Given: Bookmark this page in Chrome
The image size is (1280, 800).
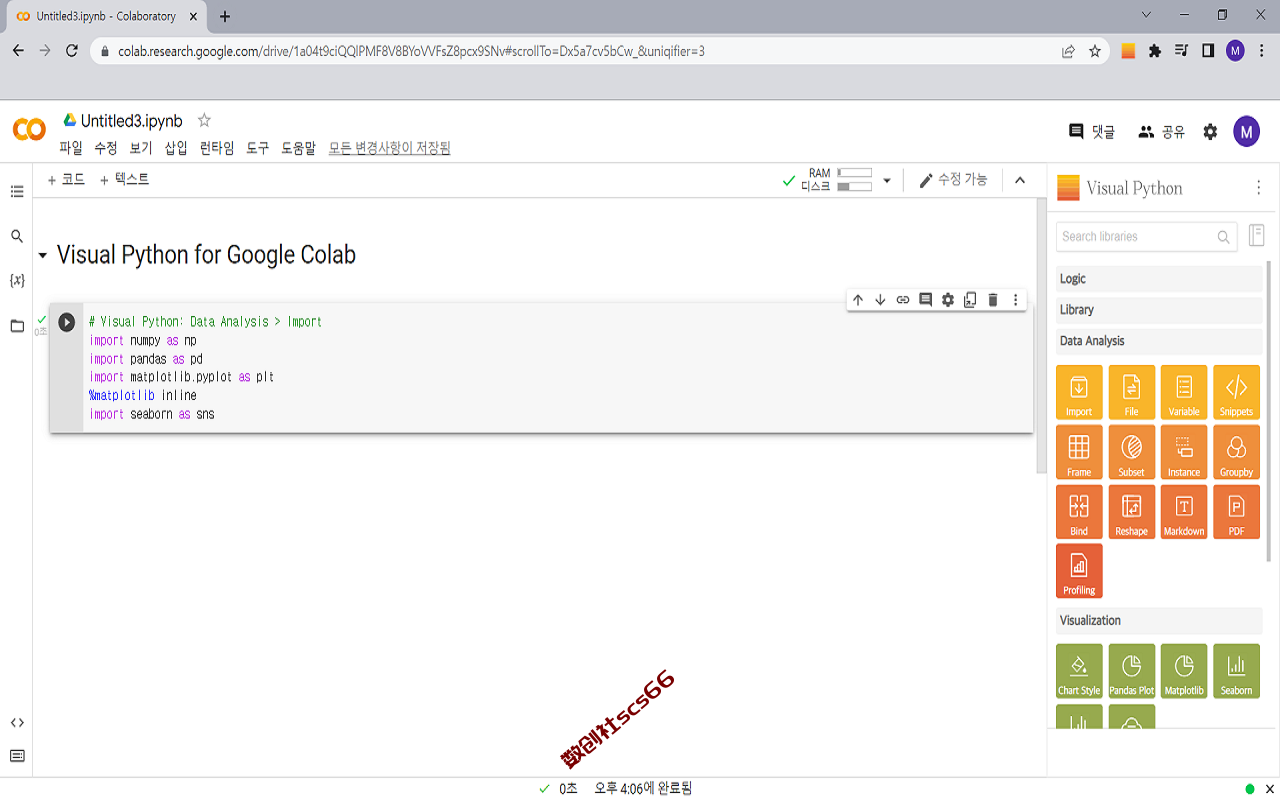Looking at the screenshot, I should (x=1095, y=51).
